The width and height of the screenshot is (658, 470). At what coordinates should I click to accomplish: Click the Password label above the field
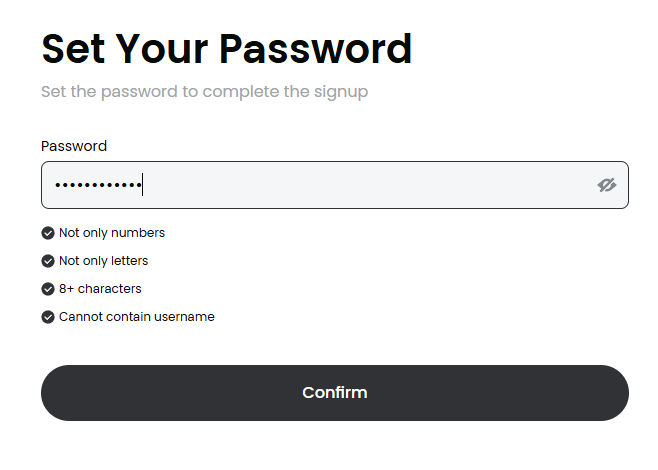click(74, 146)
